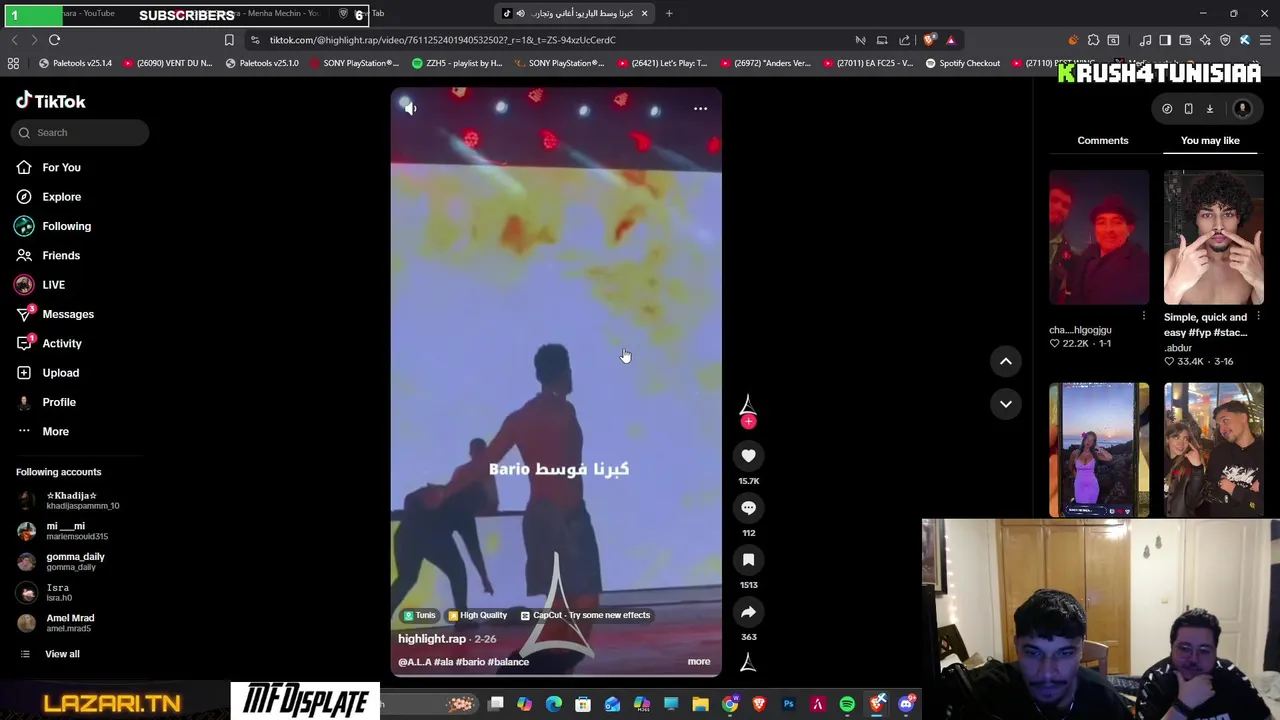Open the browser hamburger menu

coord(1265,40)
